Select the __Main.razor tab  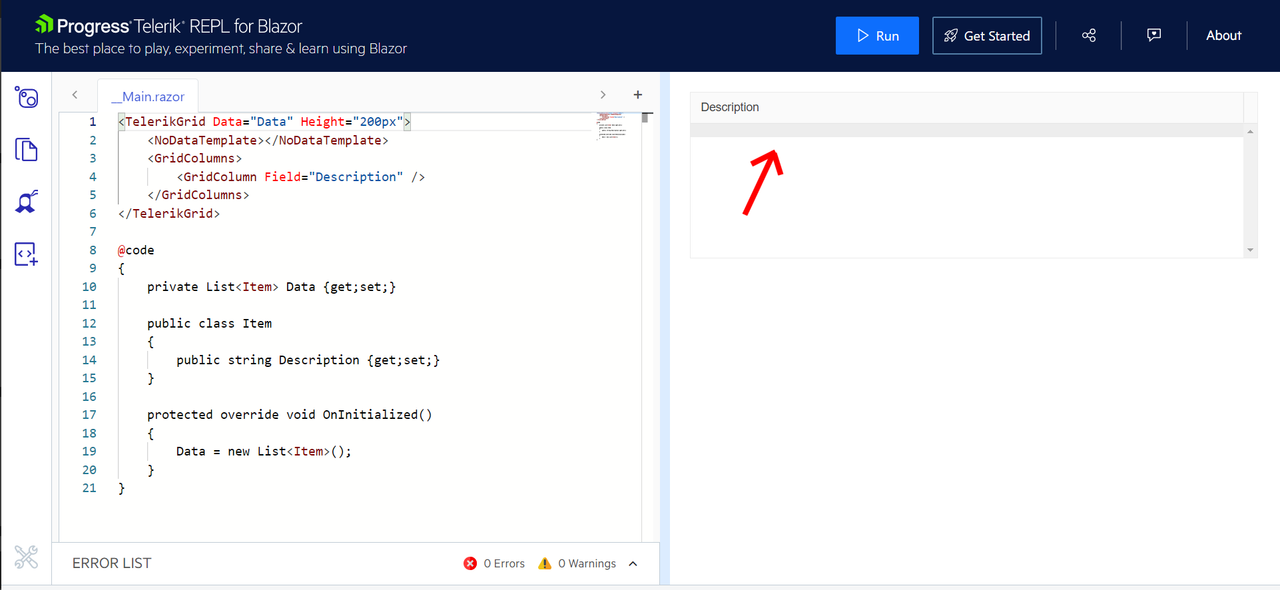[148, 97]
